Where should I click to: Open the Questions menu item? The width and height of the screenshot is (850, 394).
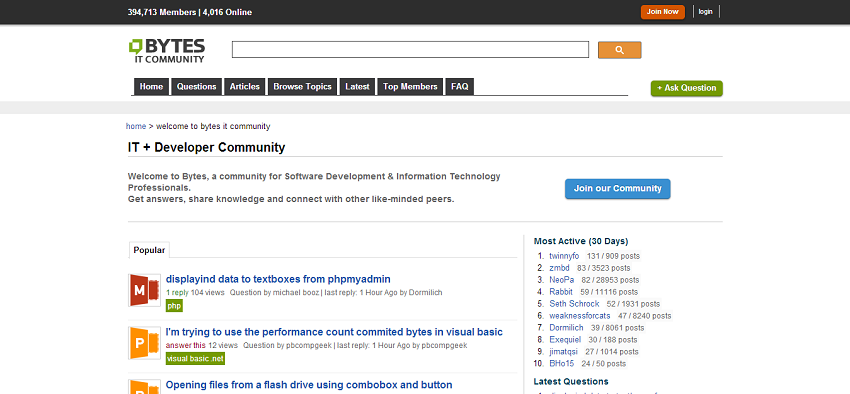click(x=196, y=87)
